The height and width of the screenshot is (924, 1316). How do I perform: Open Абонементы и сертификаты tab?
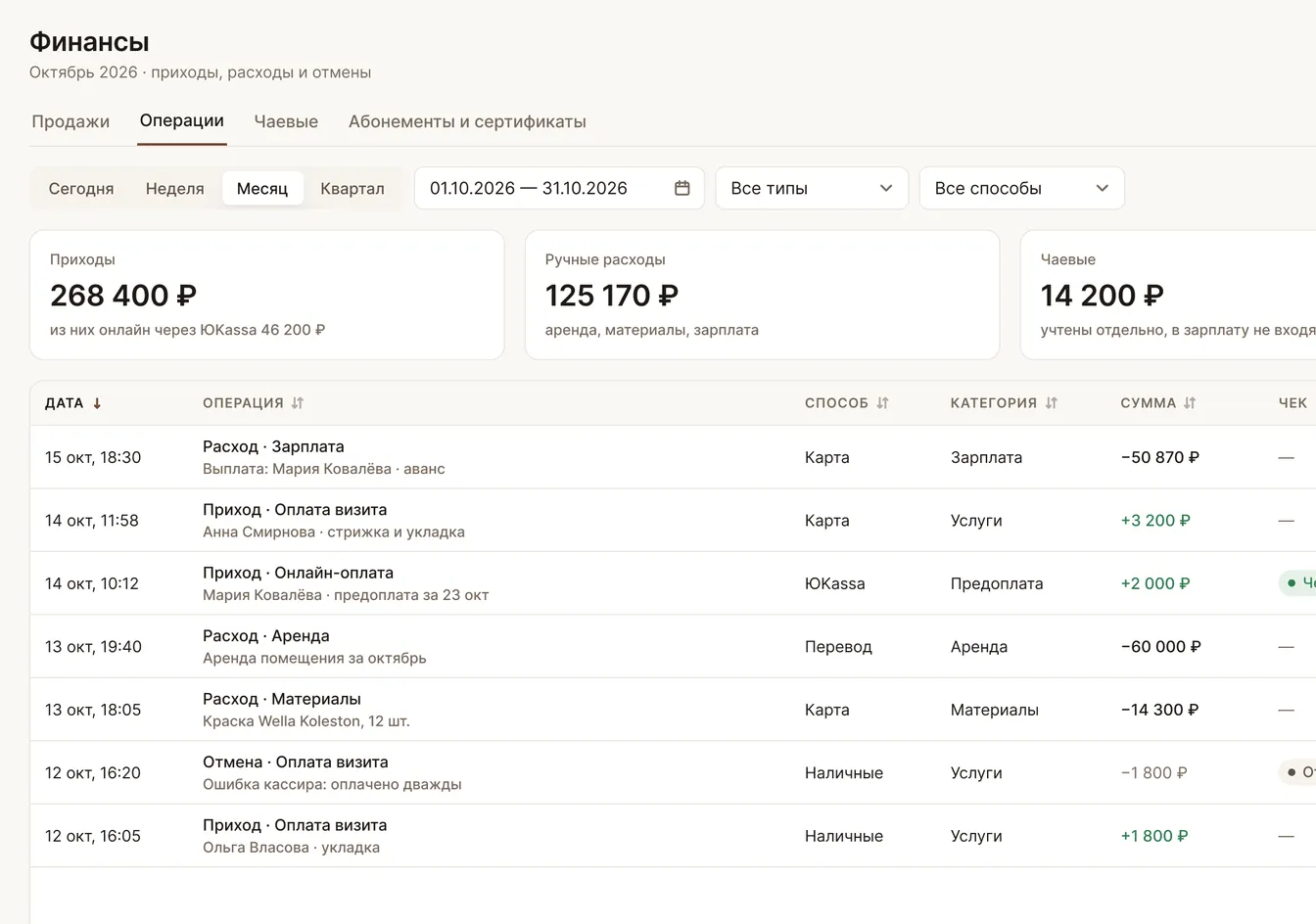tap(467, 121)
